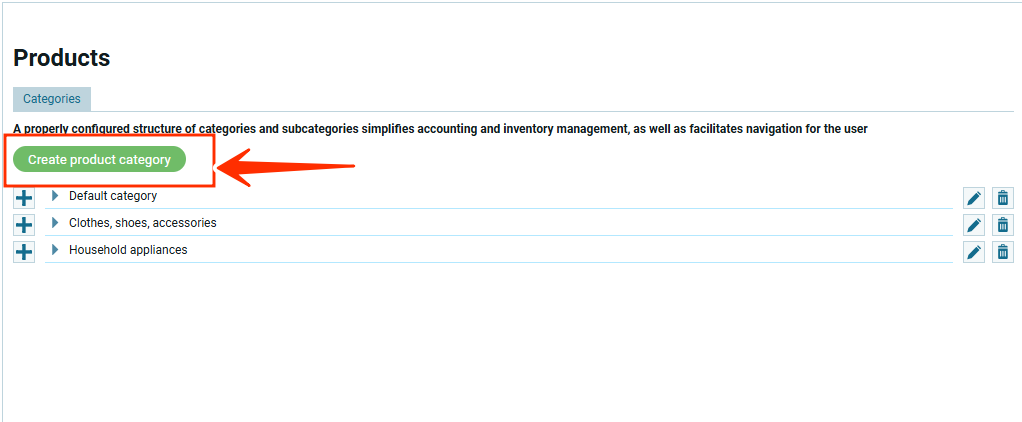Expand the Household appliances arrow
Image resolution: width=1022 pixels, height=422 pixels.
(x=55, y=250)
